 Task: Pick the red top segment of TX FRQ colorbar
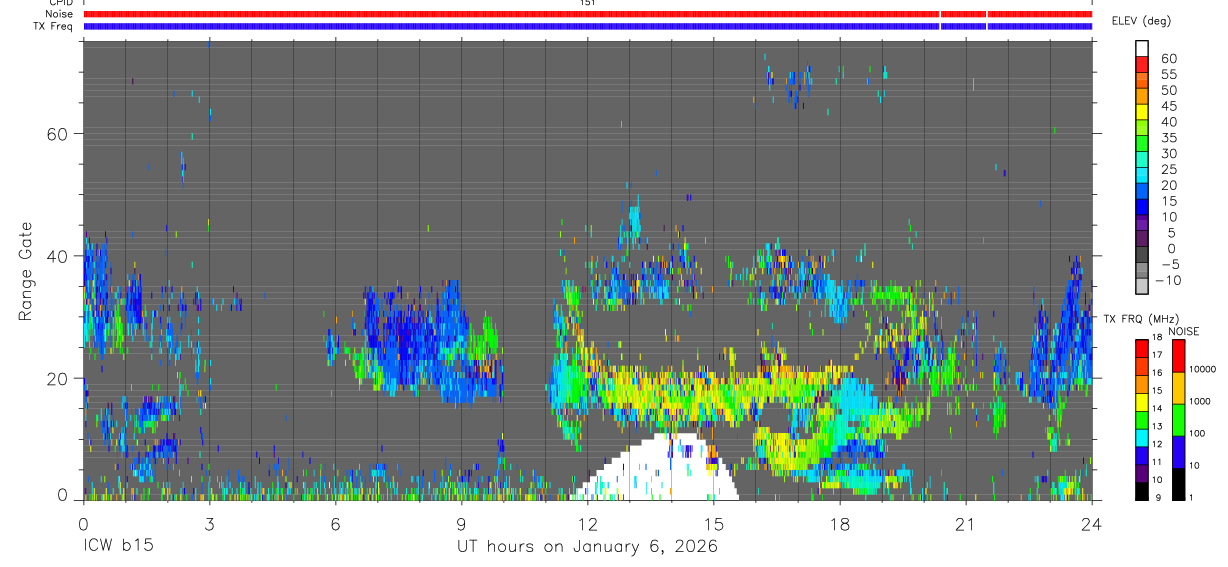[x=1140, y=349]
